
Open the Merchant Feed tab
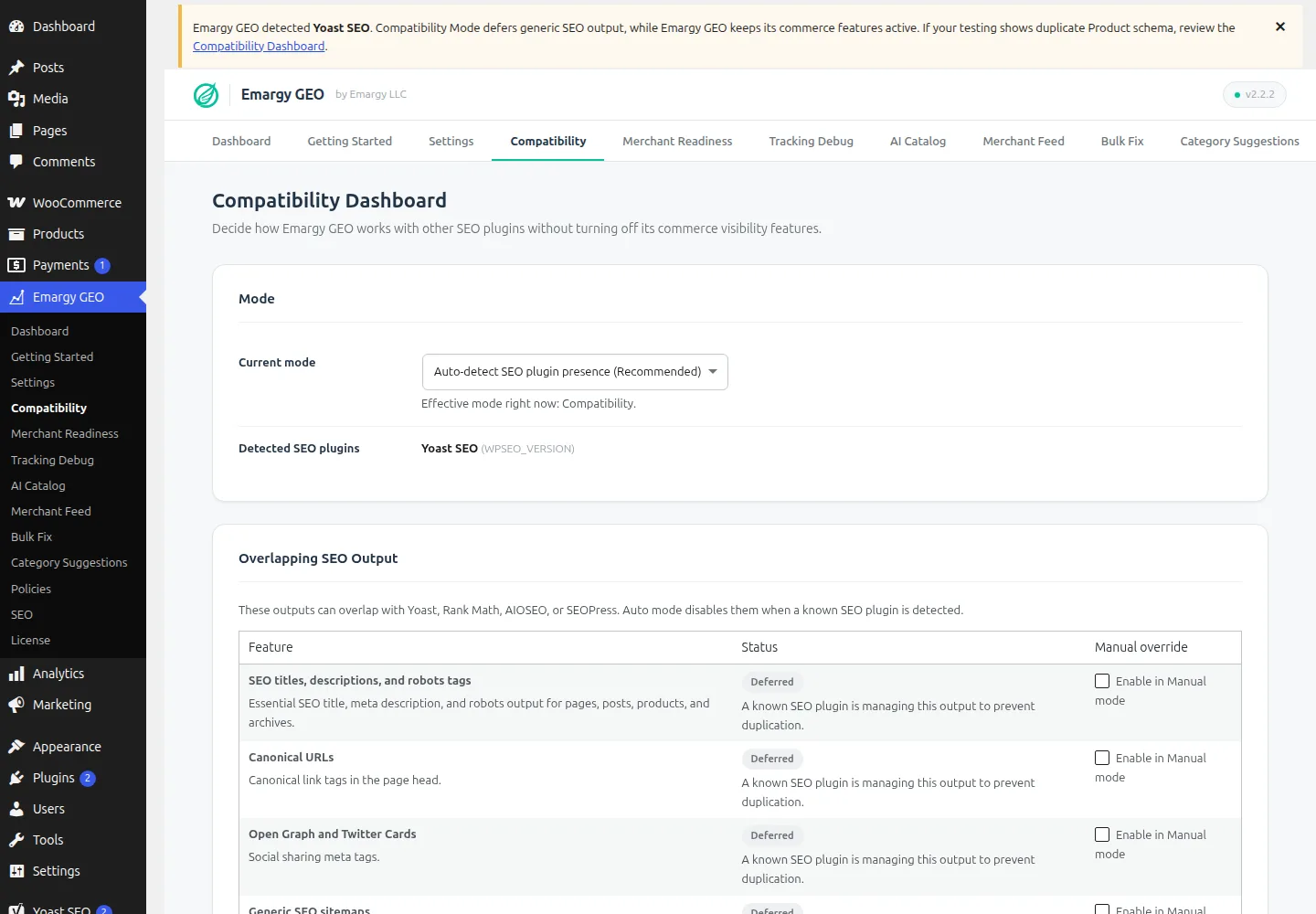(1024, 141)
